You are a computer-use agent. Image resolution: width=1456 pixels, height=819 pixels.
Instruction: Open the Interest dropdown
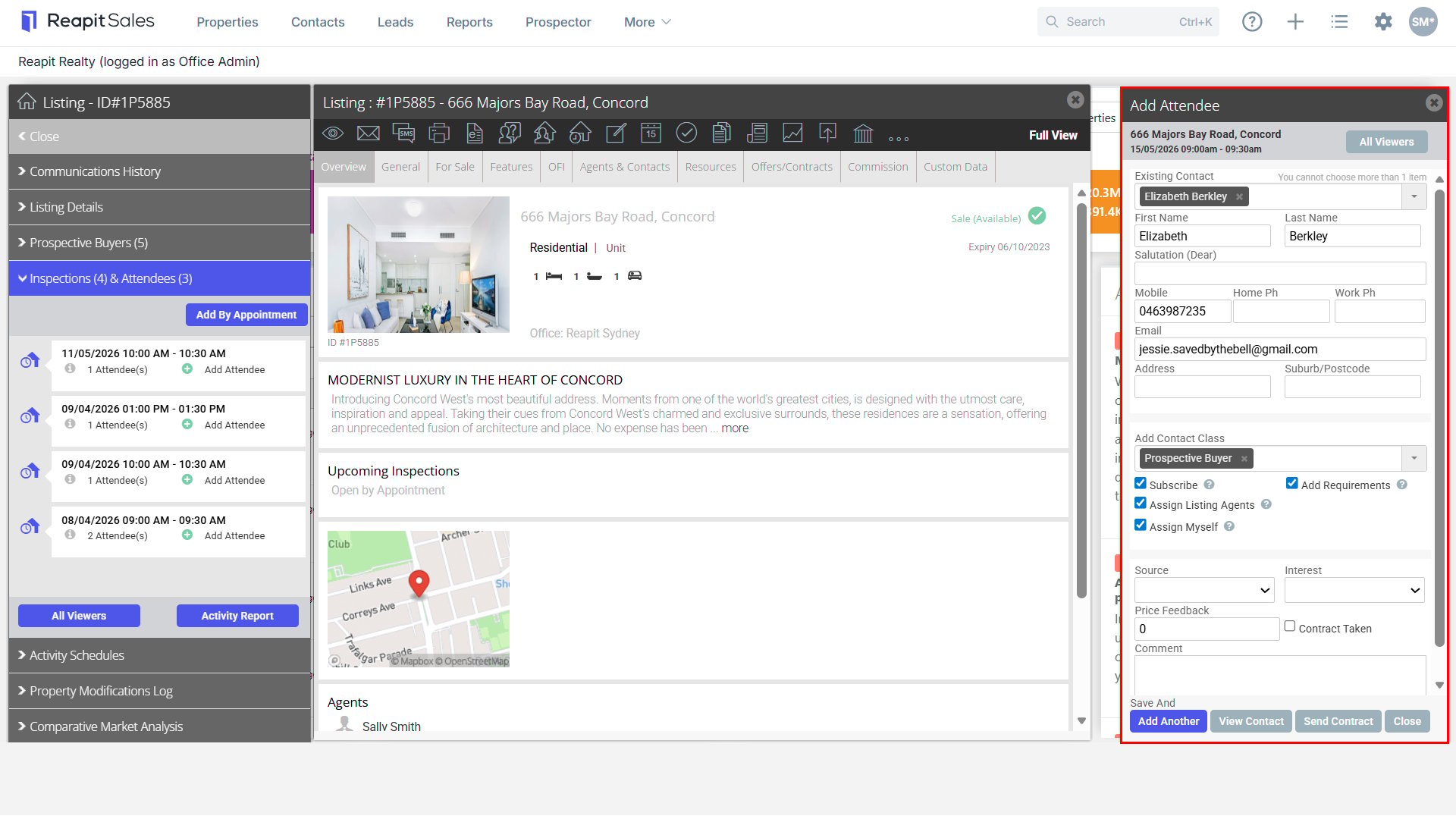[1354, 590]
